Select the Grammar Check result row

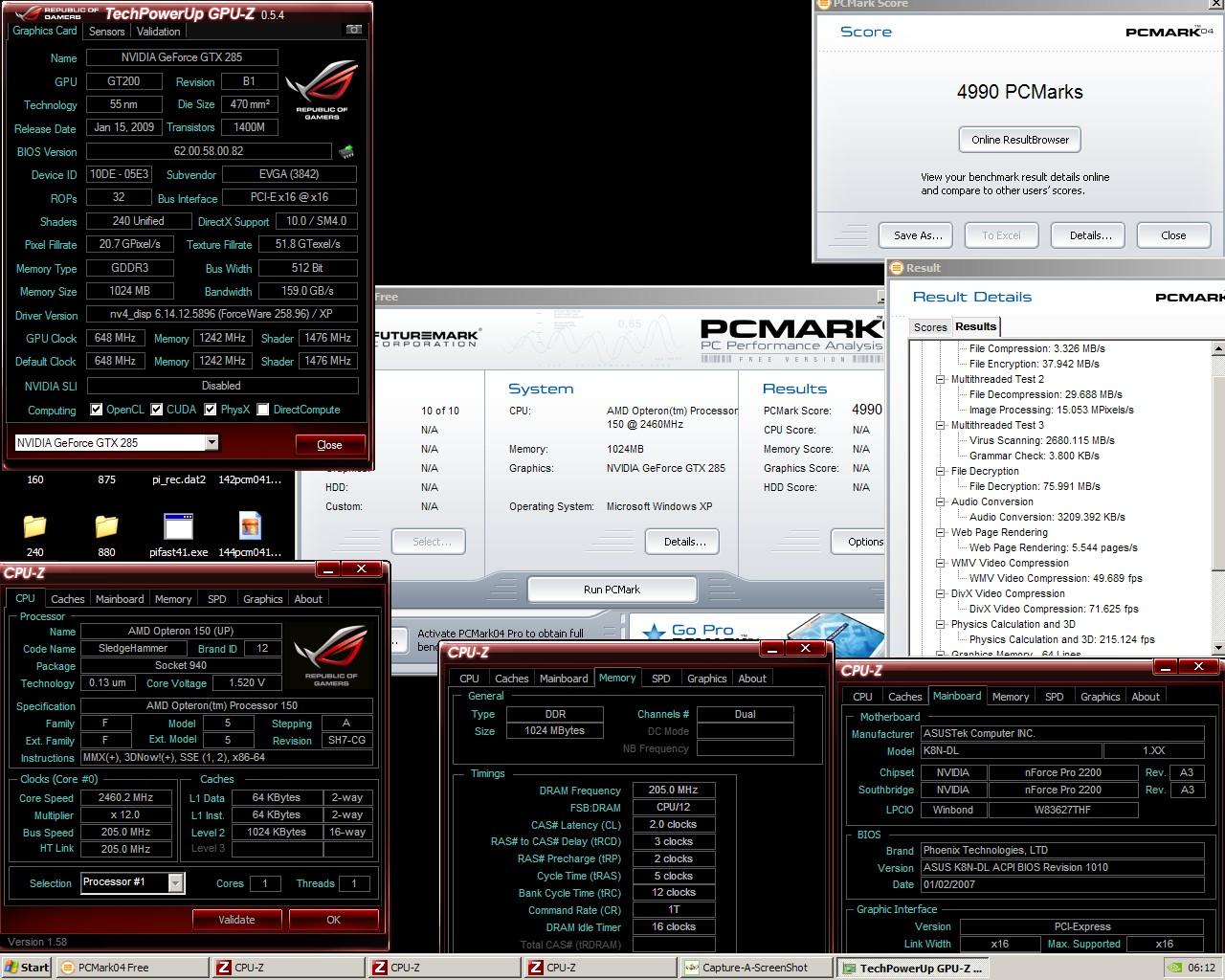(1034, 456)
